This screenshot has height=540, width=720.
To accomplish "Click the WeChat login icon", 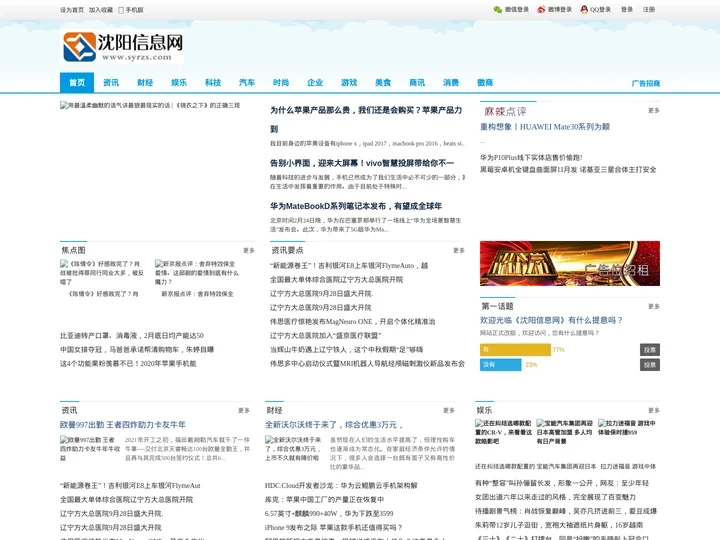I will [497, 10].
